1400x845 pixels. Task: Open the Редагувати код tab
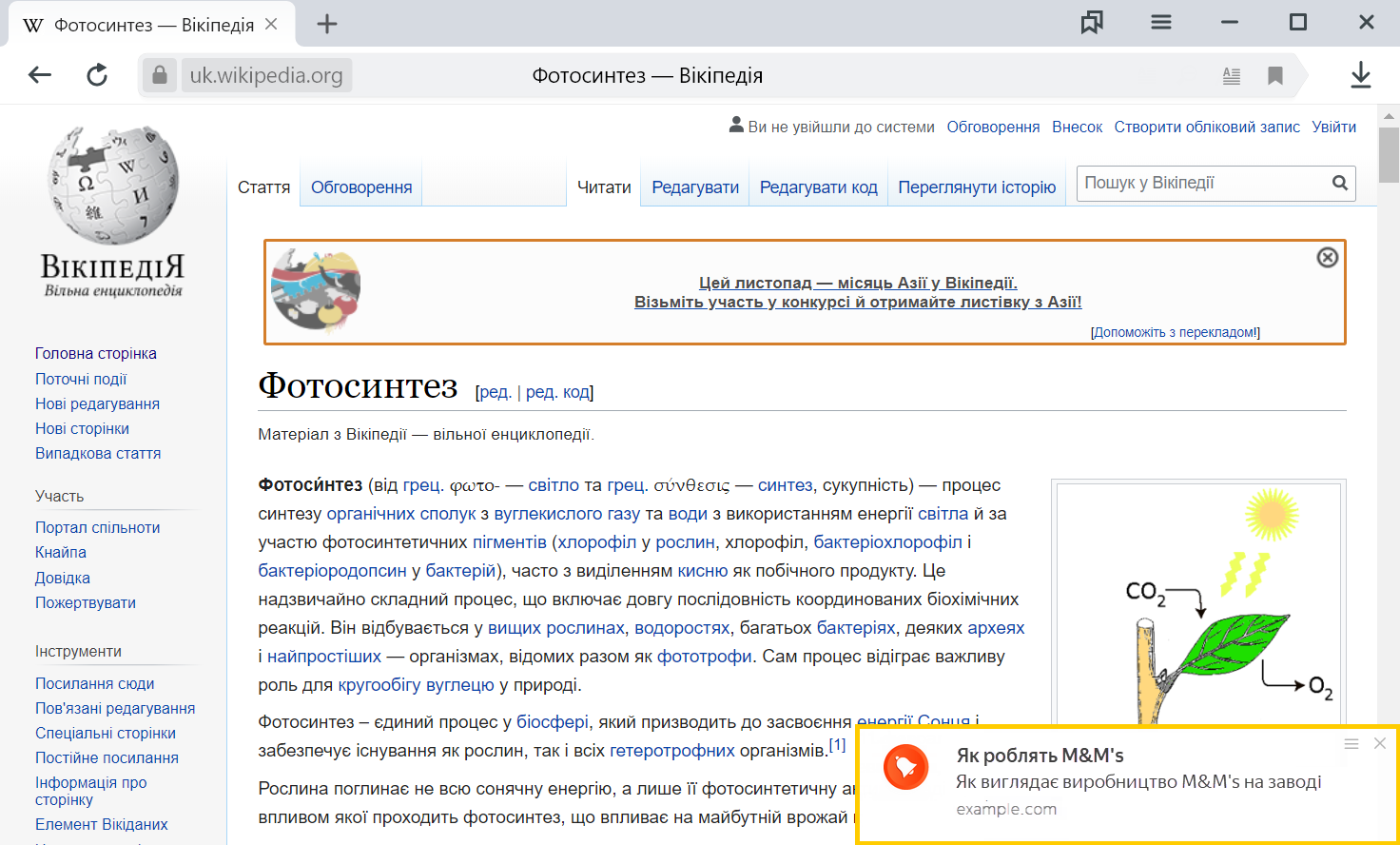click(x=818, y=187)
